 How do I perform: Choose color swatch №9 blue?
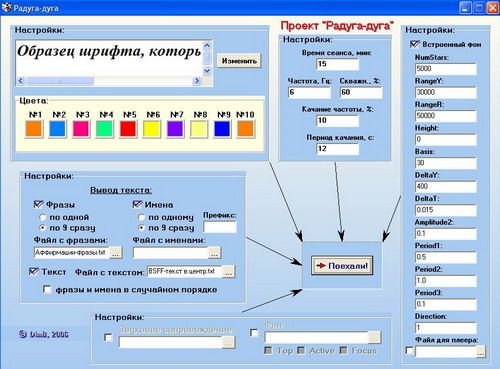click(222, 129)
